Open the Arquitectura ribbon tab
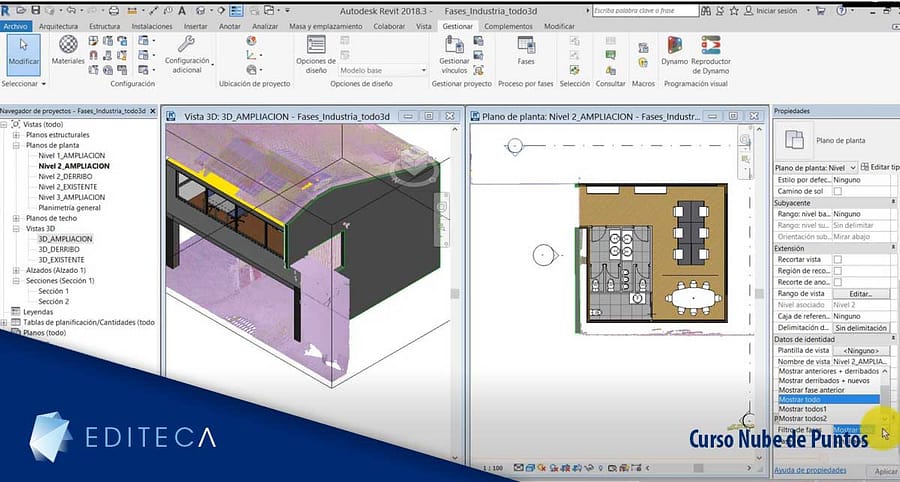Viewport: 900px width, 482px height. [58, 26]
